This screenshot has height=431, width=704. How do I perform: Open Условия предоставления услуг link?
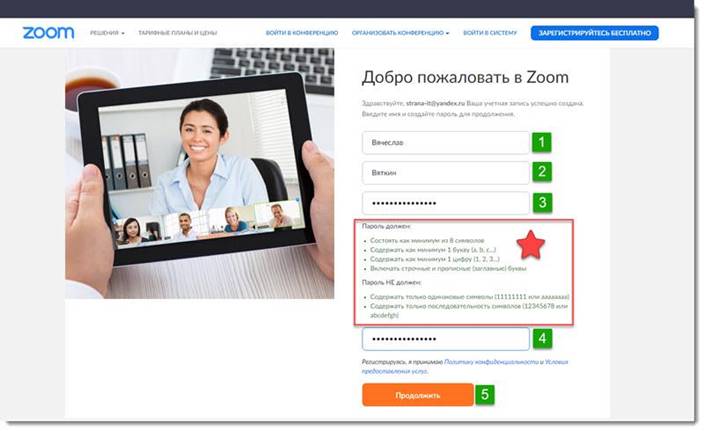[465, 366]
